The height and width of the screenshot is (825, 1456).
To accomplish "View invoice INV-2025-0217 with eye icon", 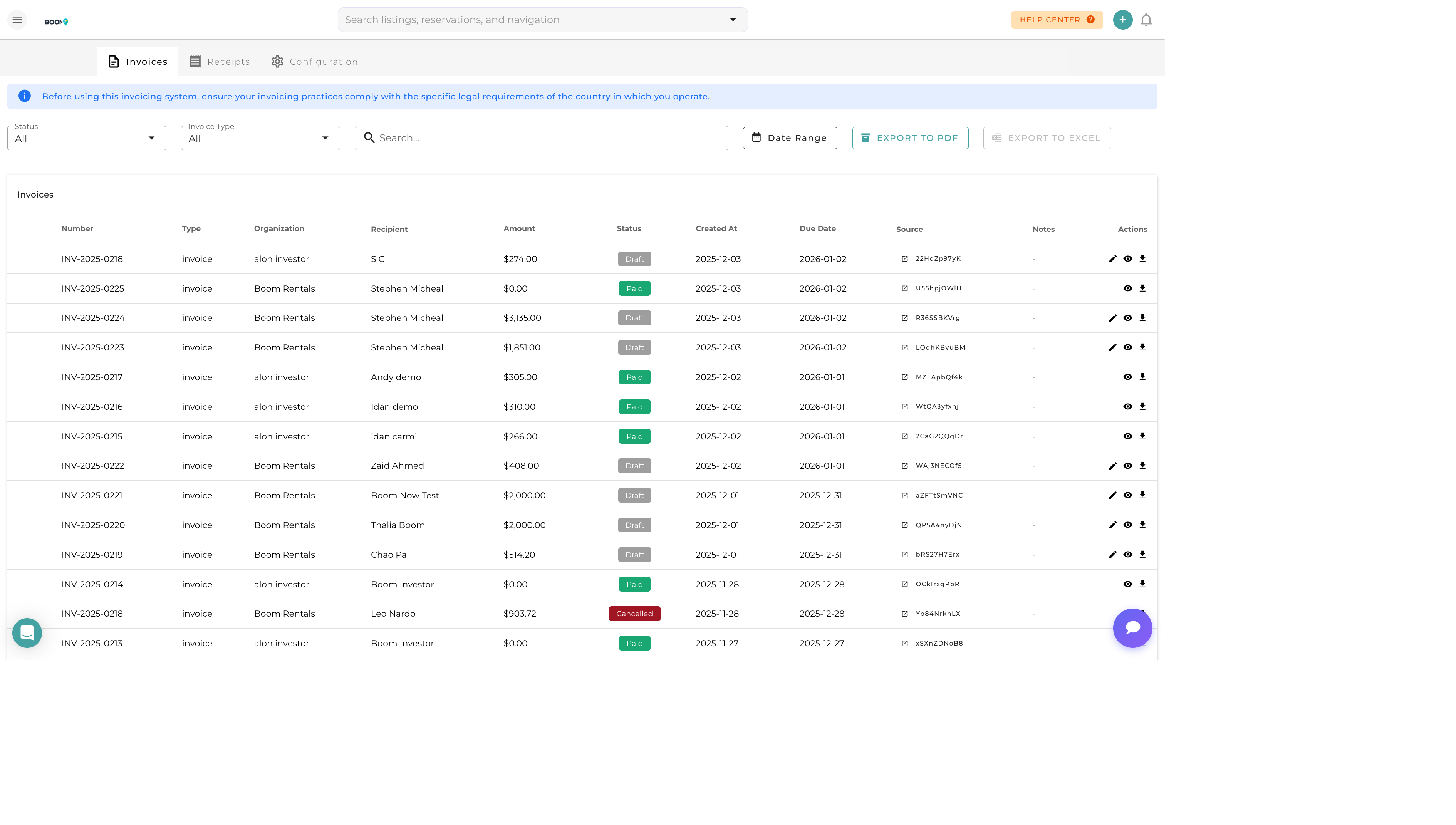I will (x=1127, y=377).
